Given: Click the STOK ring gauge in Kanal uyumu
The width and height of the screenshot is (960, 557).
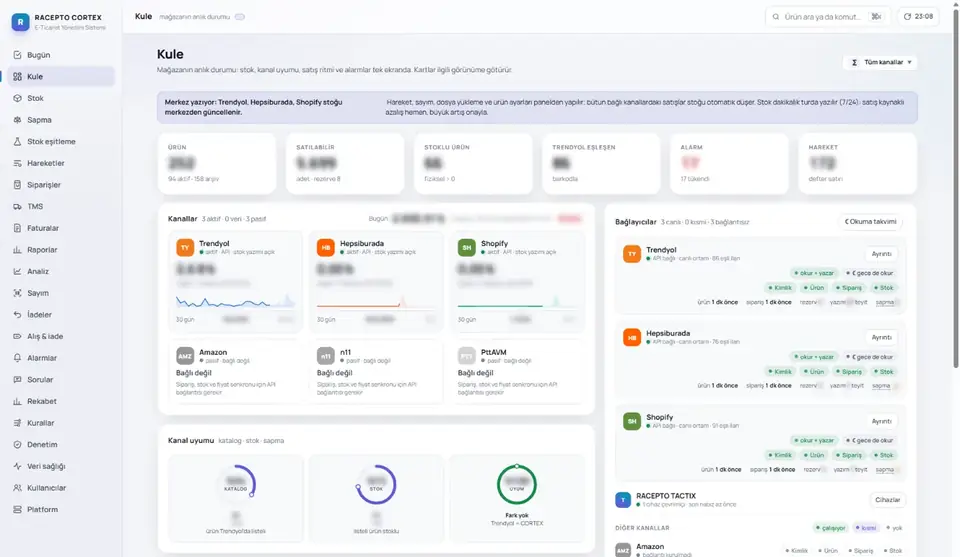Looking at the screenshot, I should [376, 484].
